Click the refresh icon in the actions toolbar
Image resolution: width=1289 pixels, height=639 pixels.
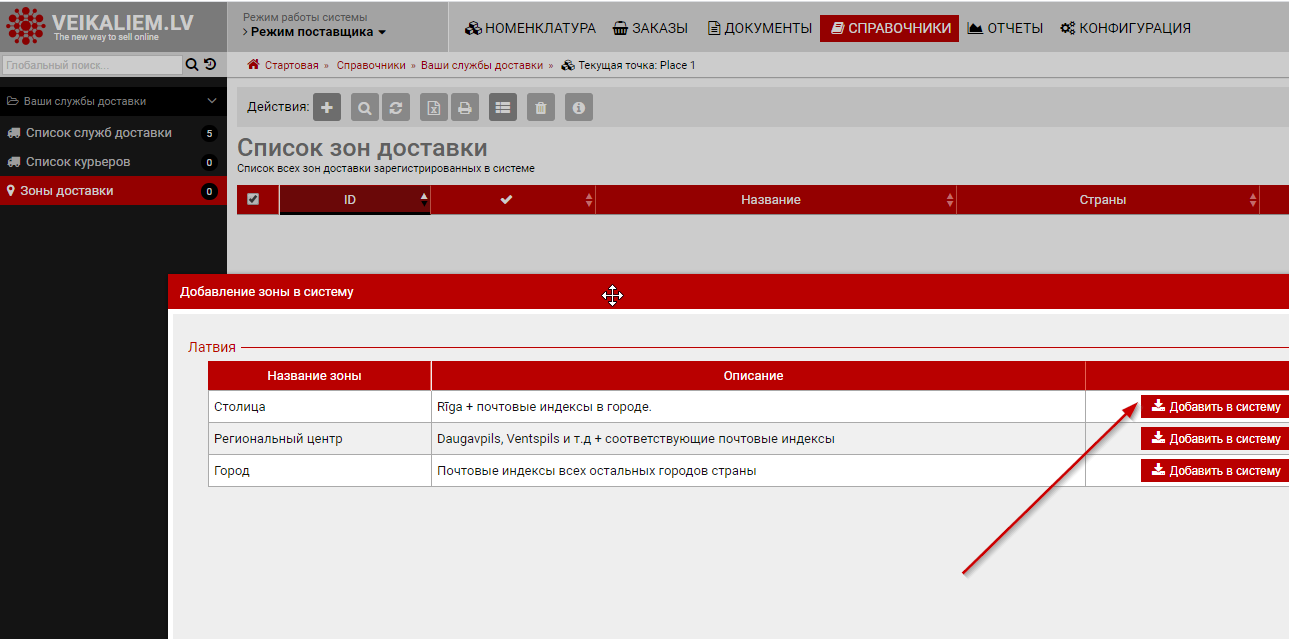[x=396, y=108]
